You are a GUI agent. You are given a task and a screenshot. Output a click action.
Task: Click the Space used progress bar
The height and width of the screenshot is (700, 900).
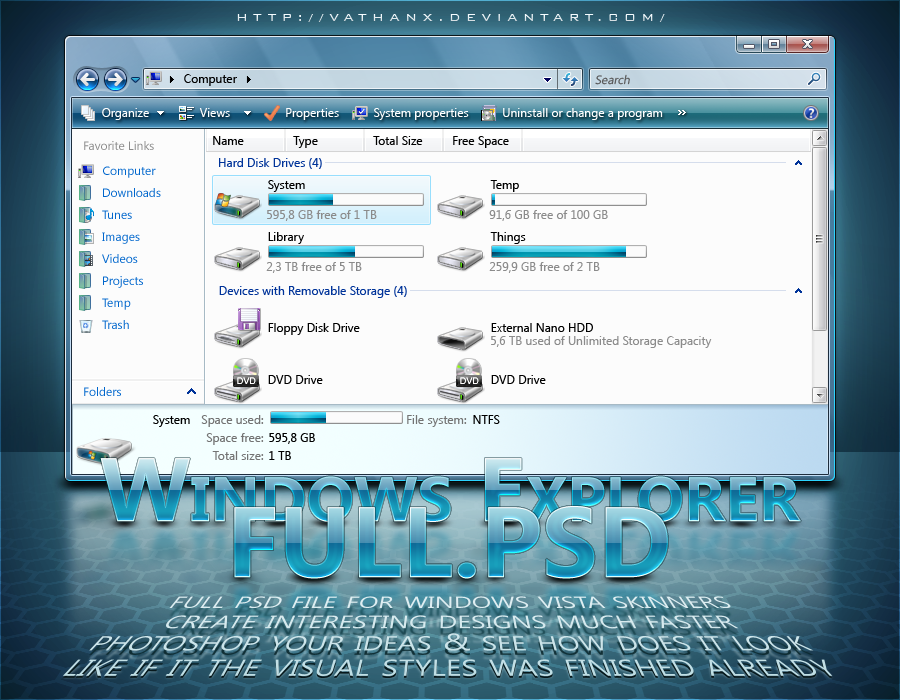[335, 419]
